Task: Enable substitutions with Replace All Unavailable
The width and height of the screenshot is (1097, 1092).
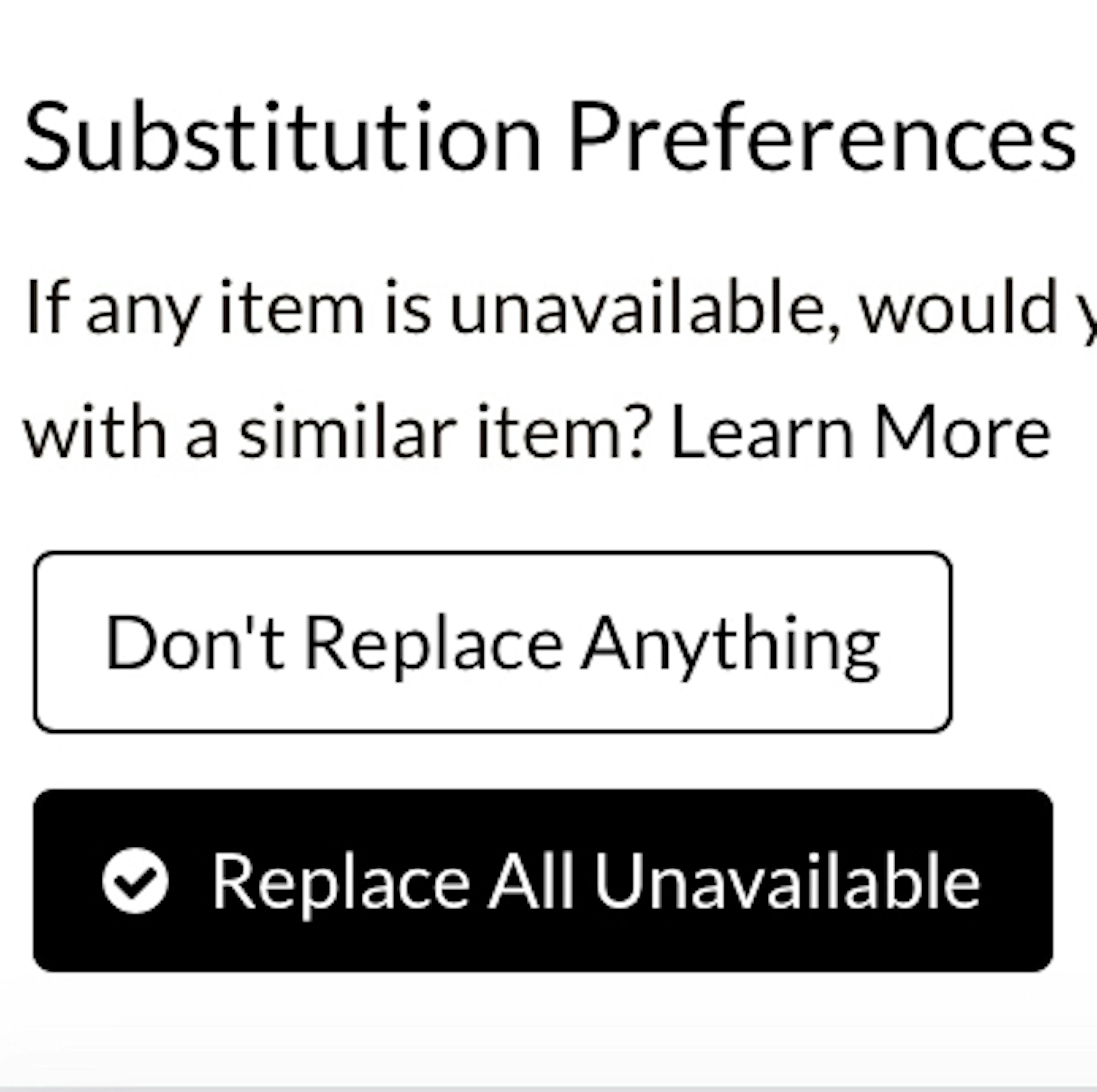Action: pyautogui.click(x=542, y=880)
